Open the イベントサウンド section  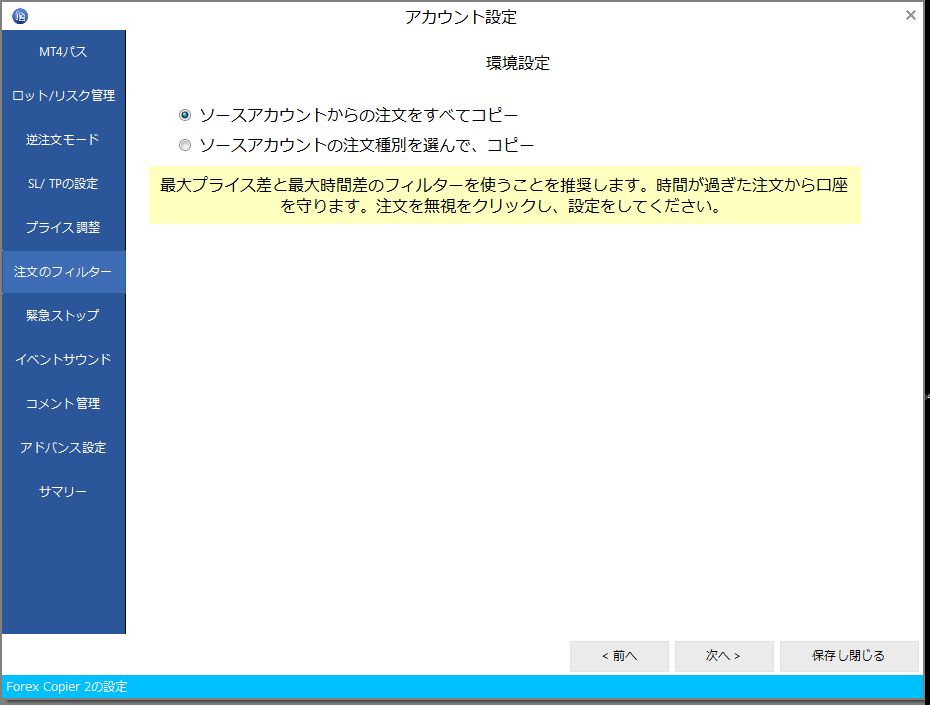(x=63, y=359)
